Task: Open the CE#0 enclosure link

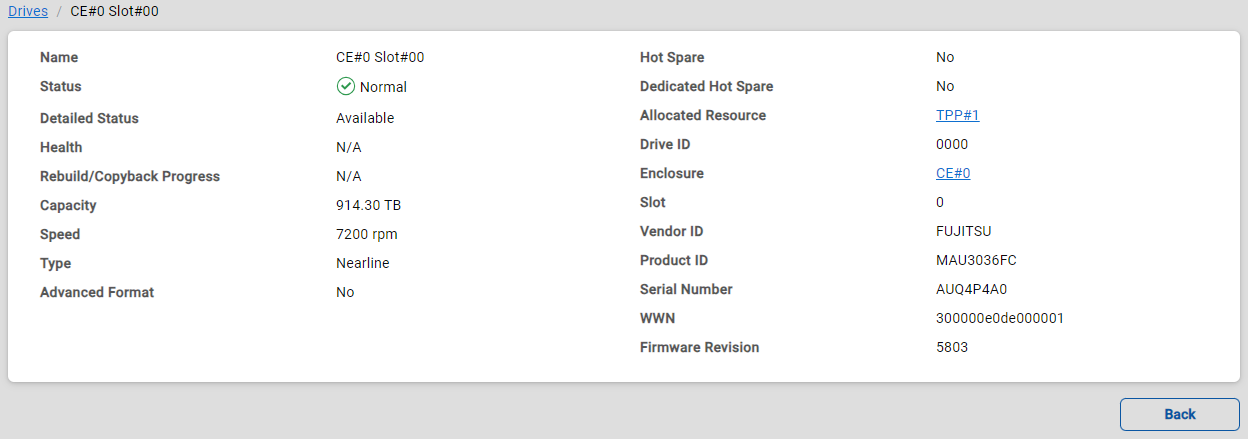Action: (953, 173)
